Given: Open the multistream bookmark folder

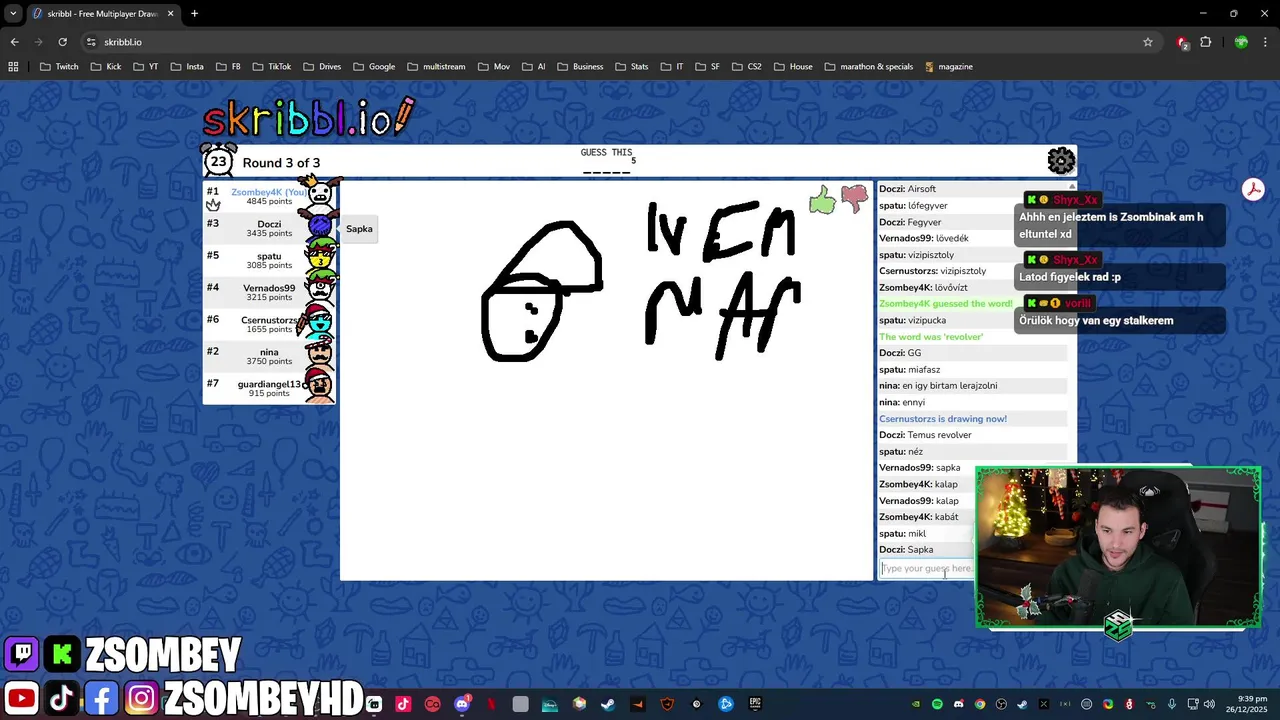Looking at the screenshot, I should coord(436,67).
